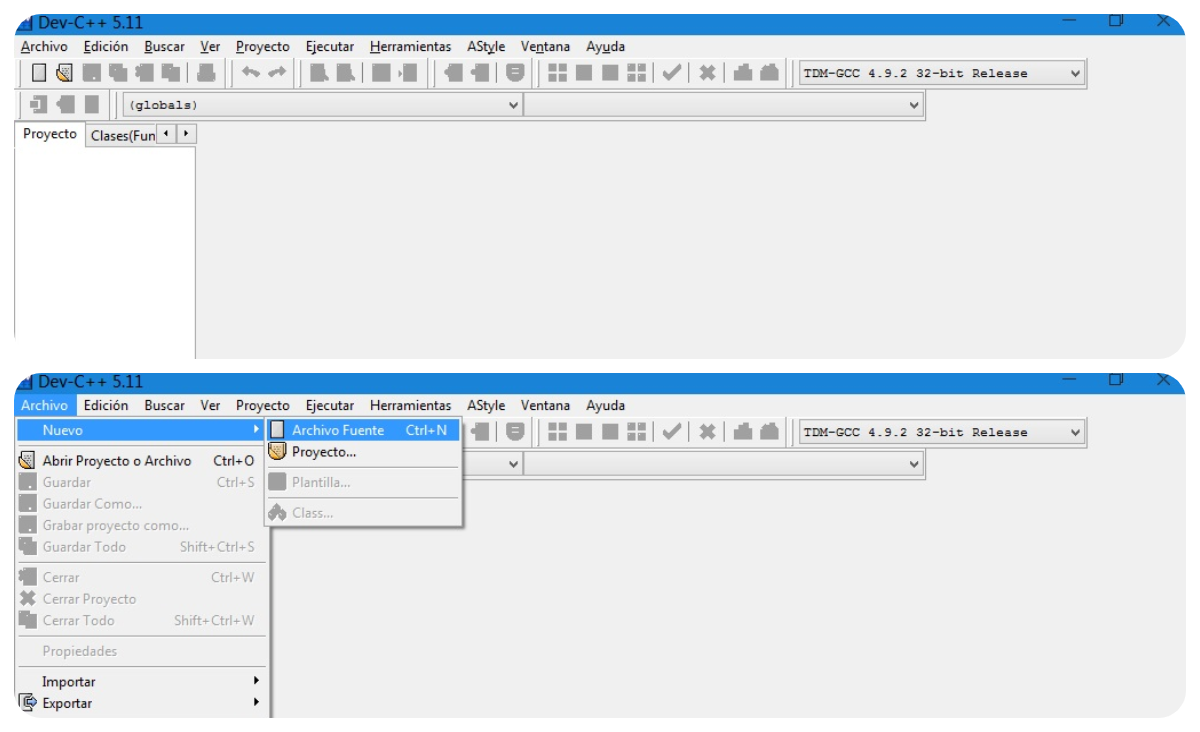Select Propiedades in Archivo menu
The width and height of the screenshot is (1200, 732).
pos(143,651)
